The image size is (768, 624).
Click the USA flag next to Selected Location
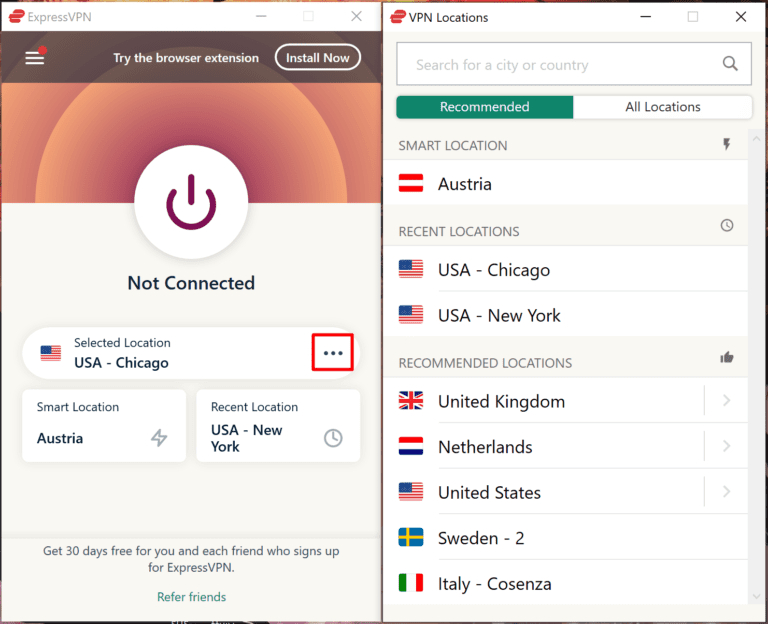tap(51, 353)
